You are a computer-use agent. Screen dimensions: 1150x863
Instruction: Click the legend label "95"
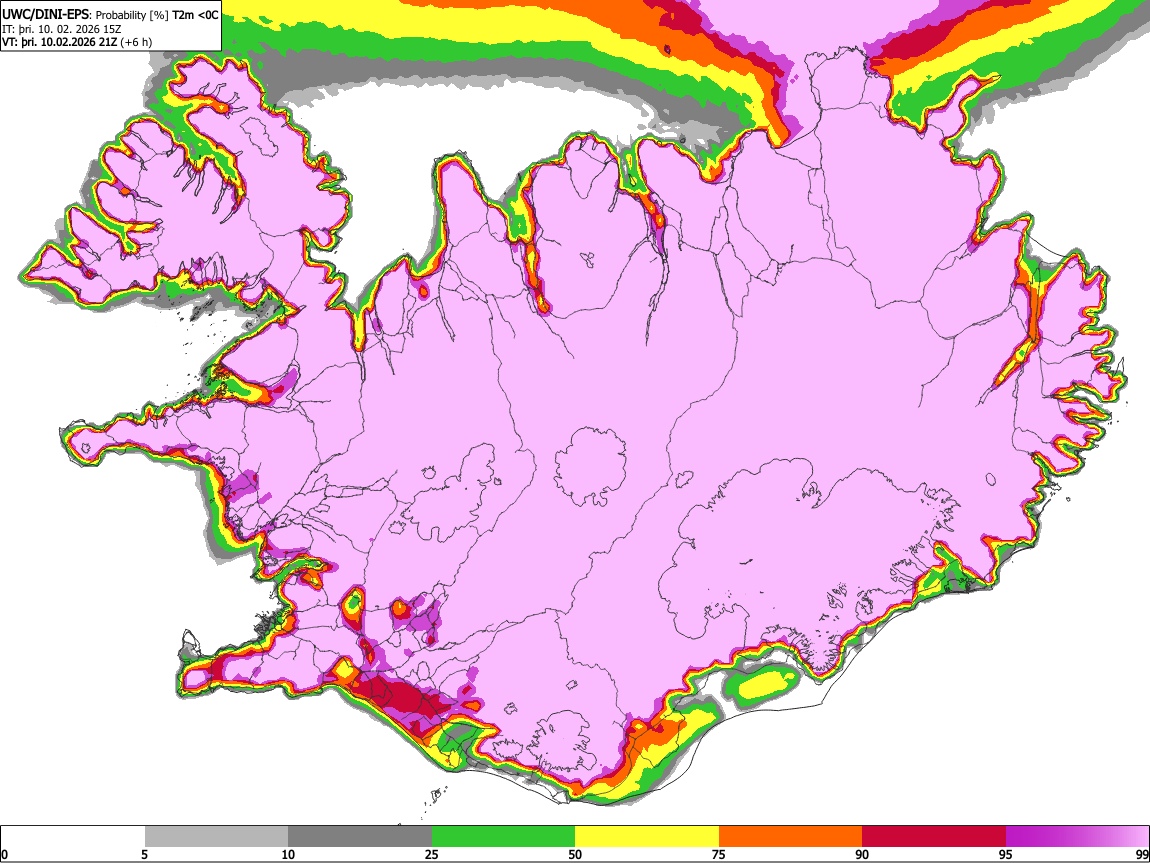click(x=1006, y=855)
